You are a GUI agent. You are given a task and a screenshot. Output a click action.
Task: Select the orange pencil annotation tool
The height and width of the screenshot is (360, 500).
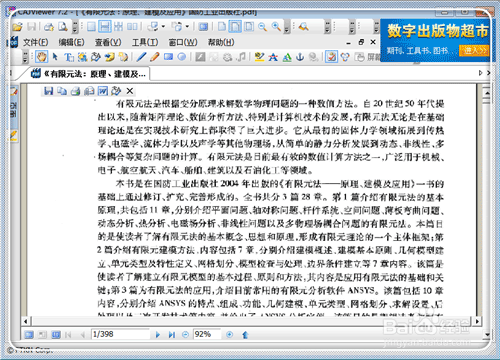[154, 57]
